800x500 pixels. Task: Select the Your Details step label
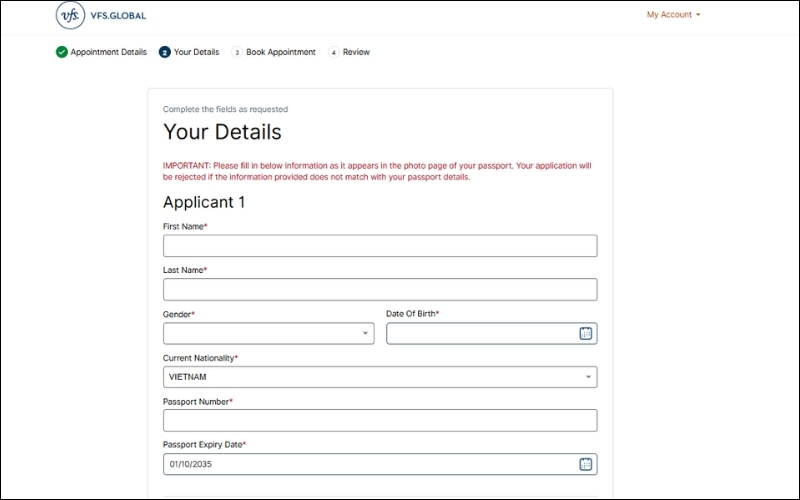coord(196,52)
